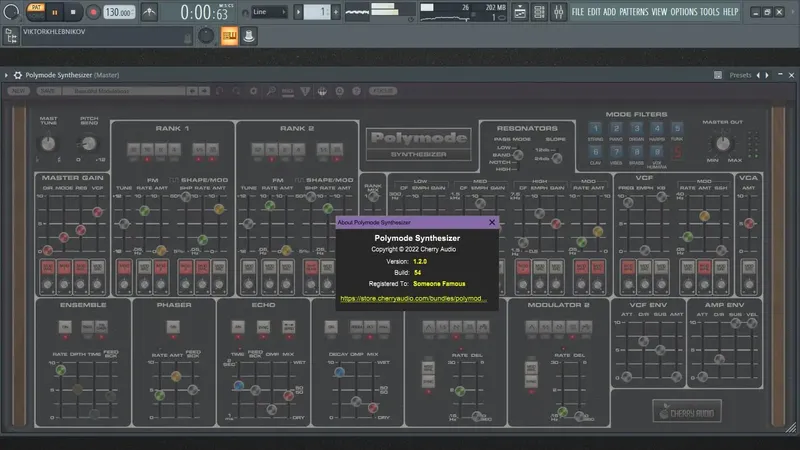Open the OPTIONS menu
The height and width of the screenshot is (450, 800).
tap(684, 12)
